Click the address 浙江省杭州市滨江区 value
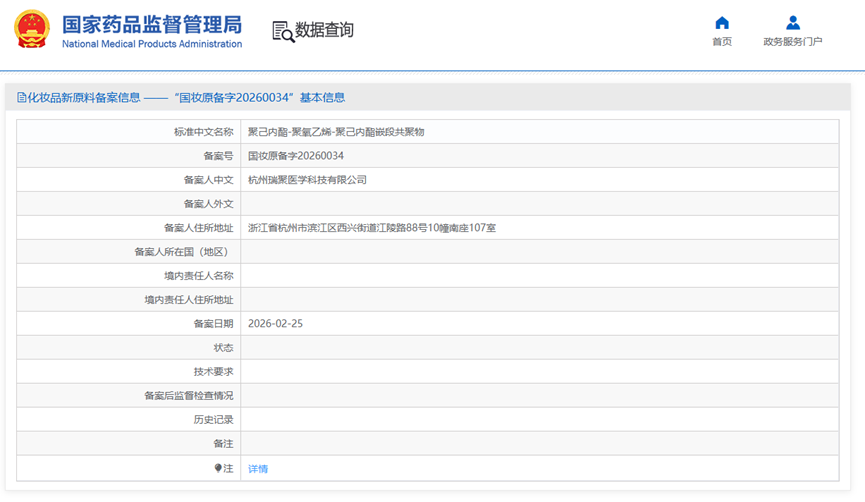Screen dimensions: 865x502 371,228
